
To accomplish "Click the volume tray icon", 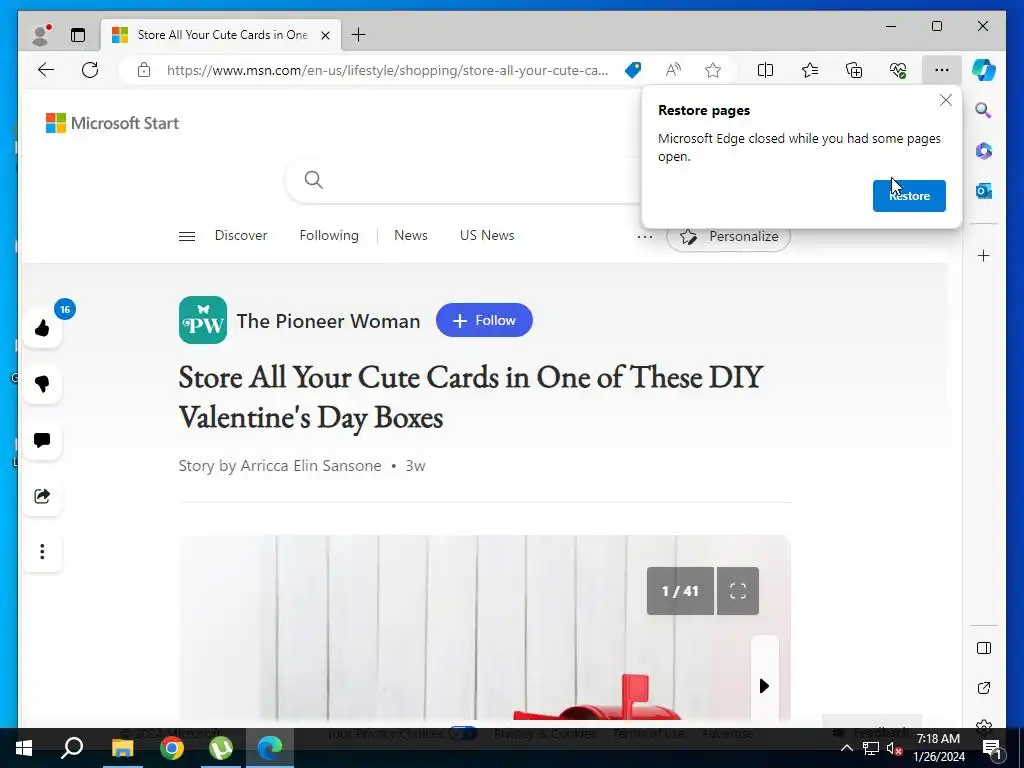I will (x=895, y=748).
